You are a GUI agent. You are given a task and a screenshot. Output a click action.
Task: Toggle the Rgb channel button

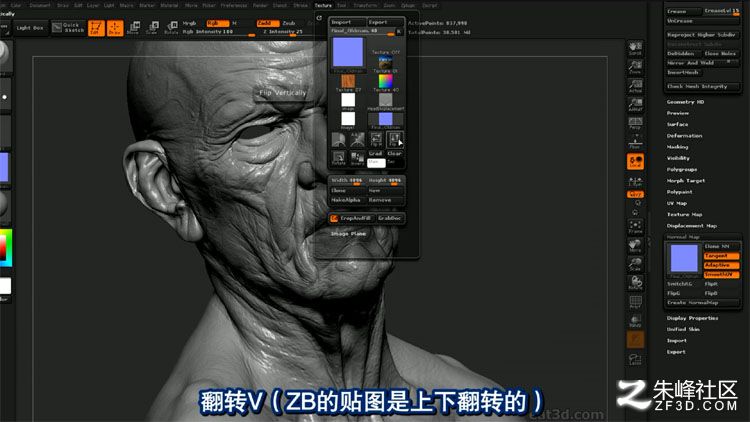pyautogui.click(x=218, y=23)
